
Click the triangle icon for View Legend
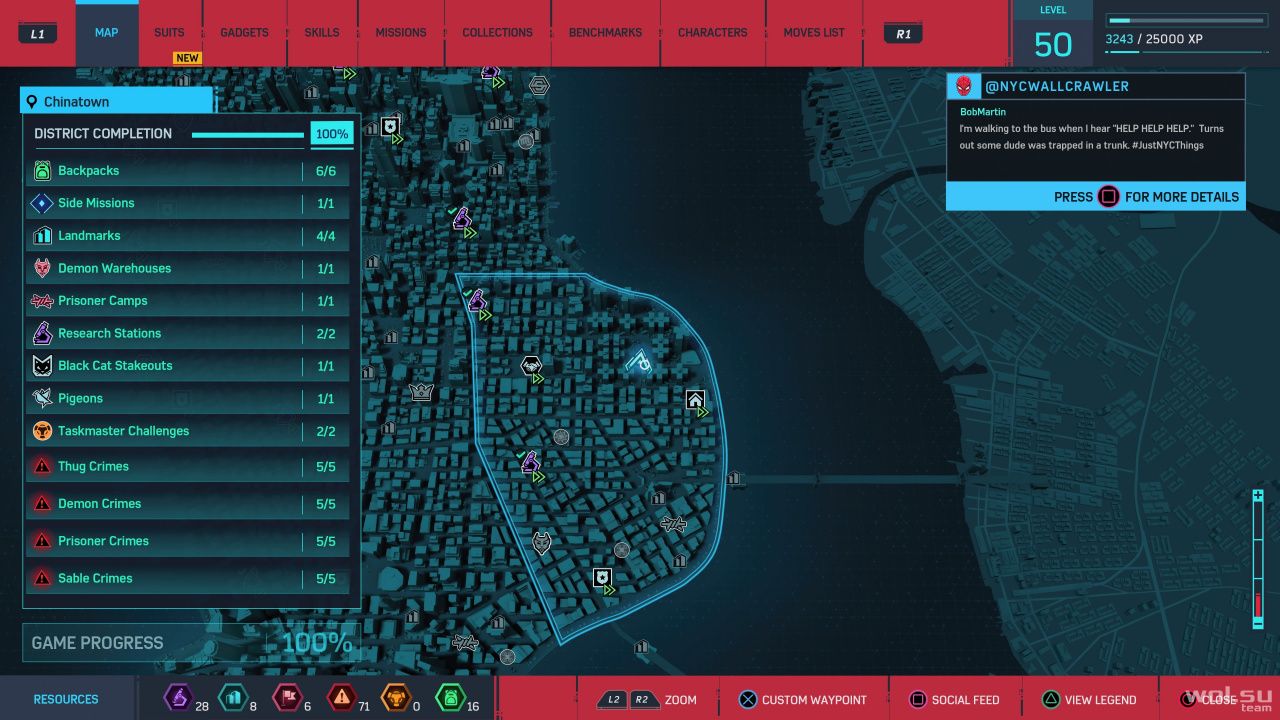[1050, 700]
